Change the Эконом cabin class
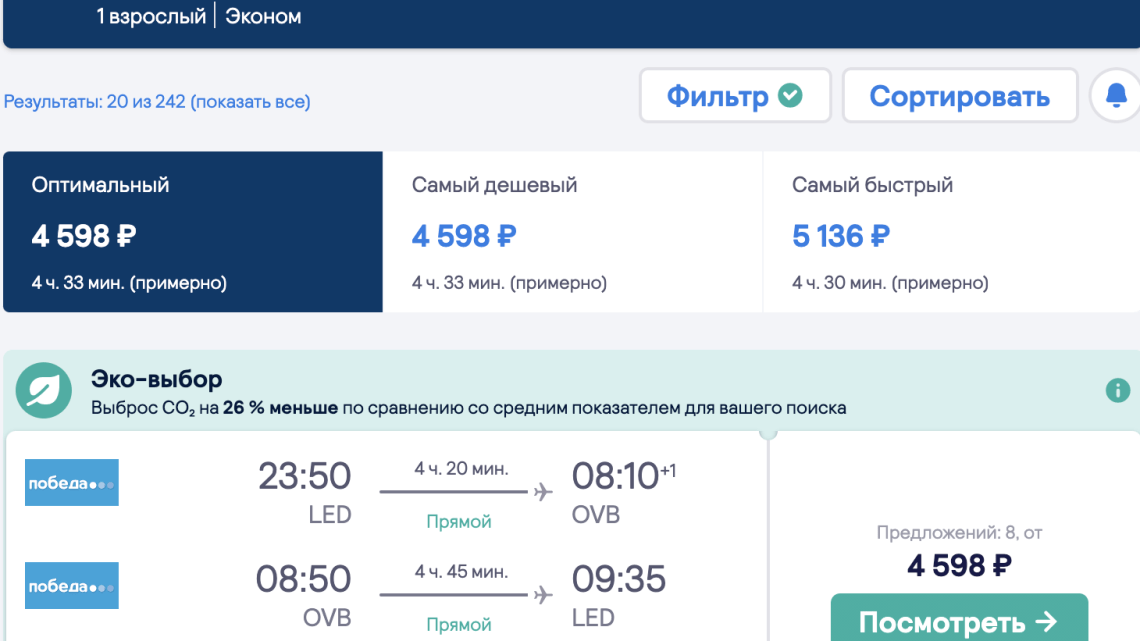Image resolution: width=1140 pixels, height=641 pixels. pyautogui.click(x=263, y=17)
